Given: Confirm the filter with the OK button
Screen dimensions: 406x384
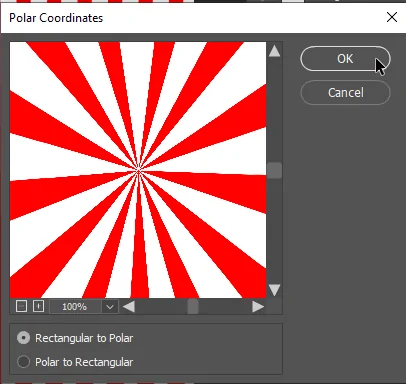Looking at the screenshot, I should point(345,59).
